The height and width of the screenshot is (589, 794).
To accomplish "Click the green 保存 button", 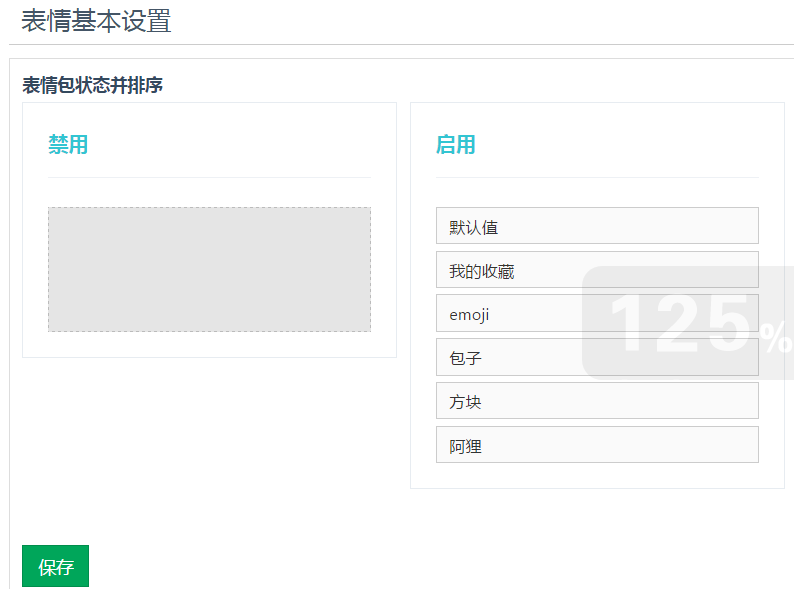I will click(55, 566).
